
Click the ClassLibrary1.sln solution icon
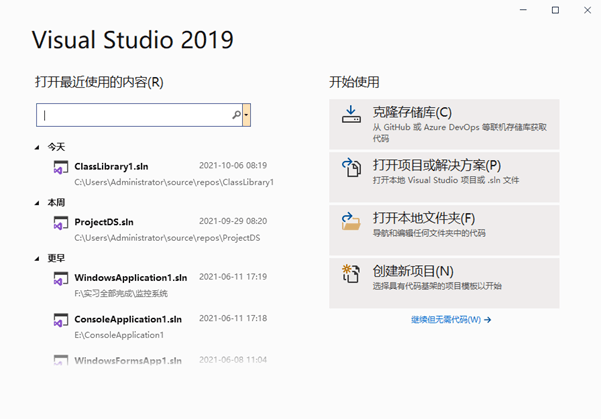click(61, 167)
